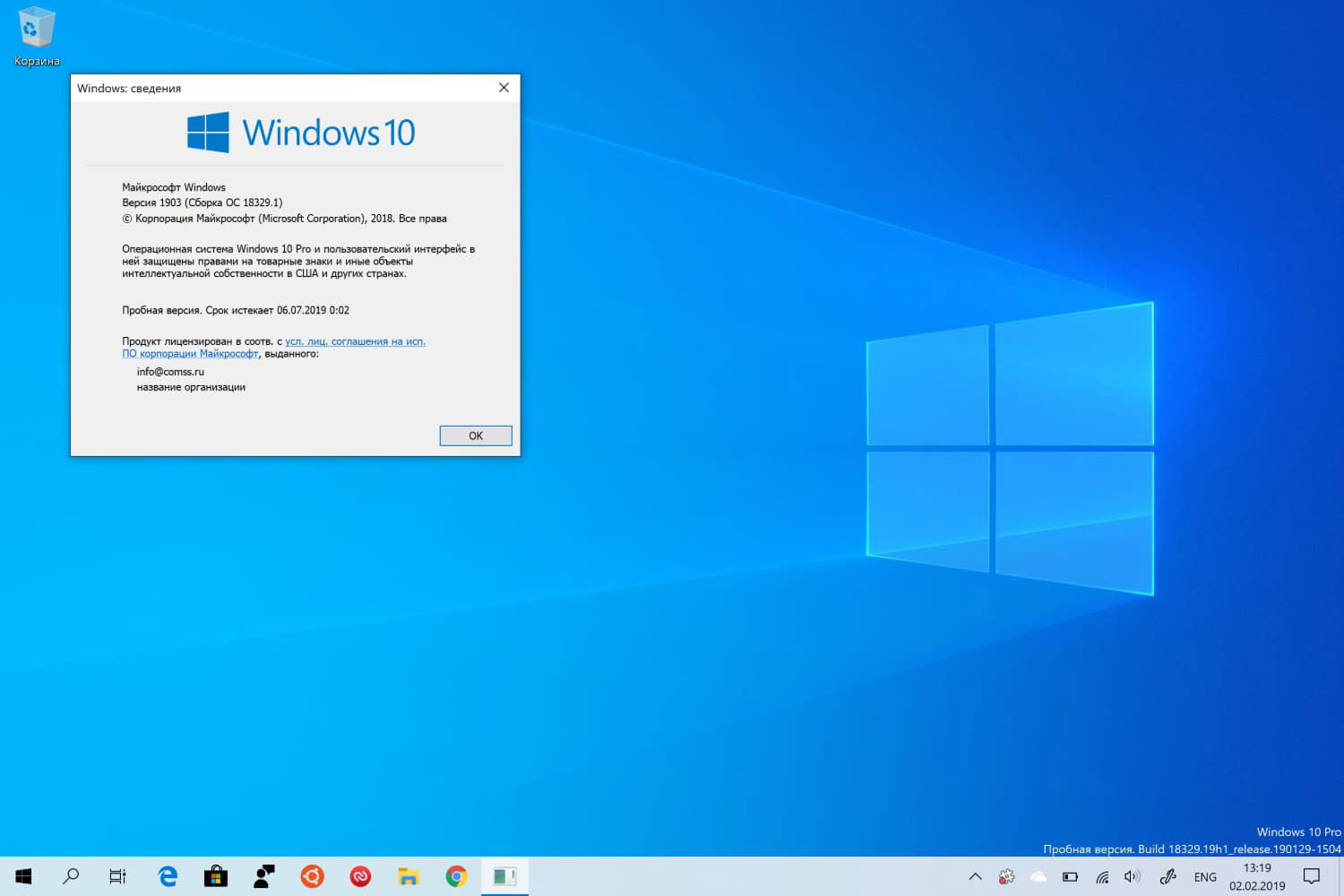Open the People app on the taskbar
Viewport: 1344px width, 896px height.
coord(263,876)
